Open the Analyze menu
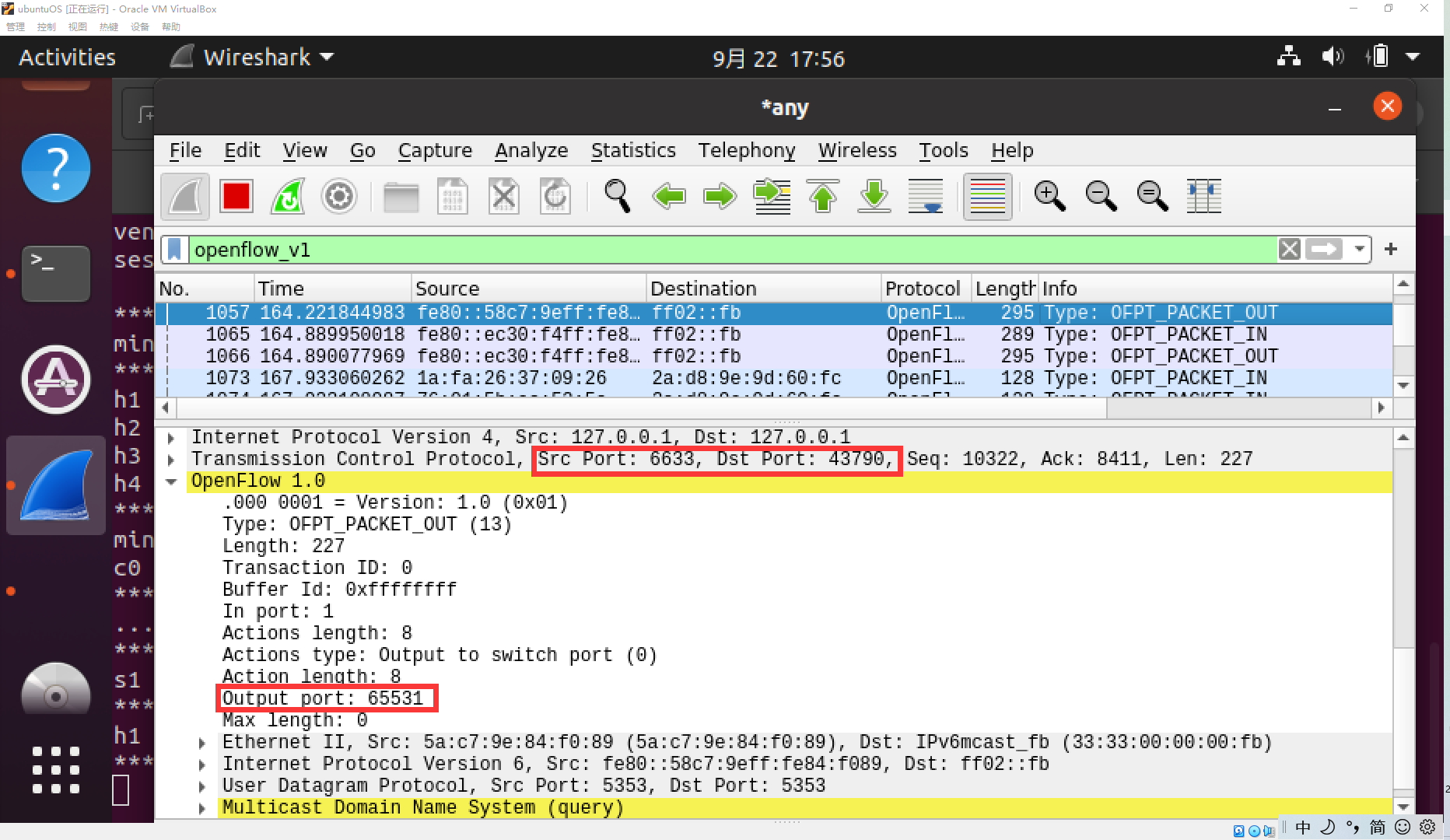The image size is (1450, 840). coord(531,150)
